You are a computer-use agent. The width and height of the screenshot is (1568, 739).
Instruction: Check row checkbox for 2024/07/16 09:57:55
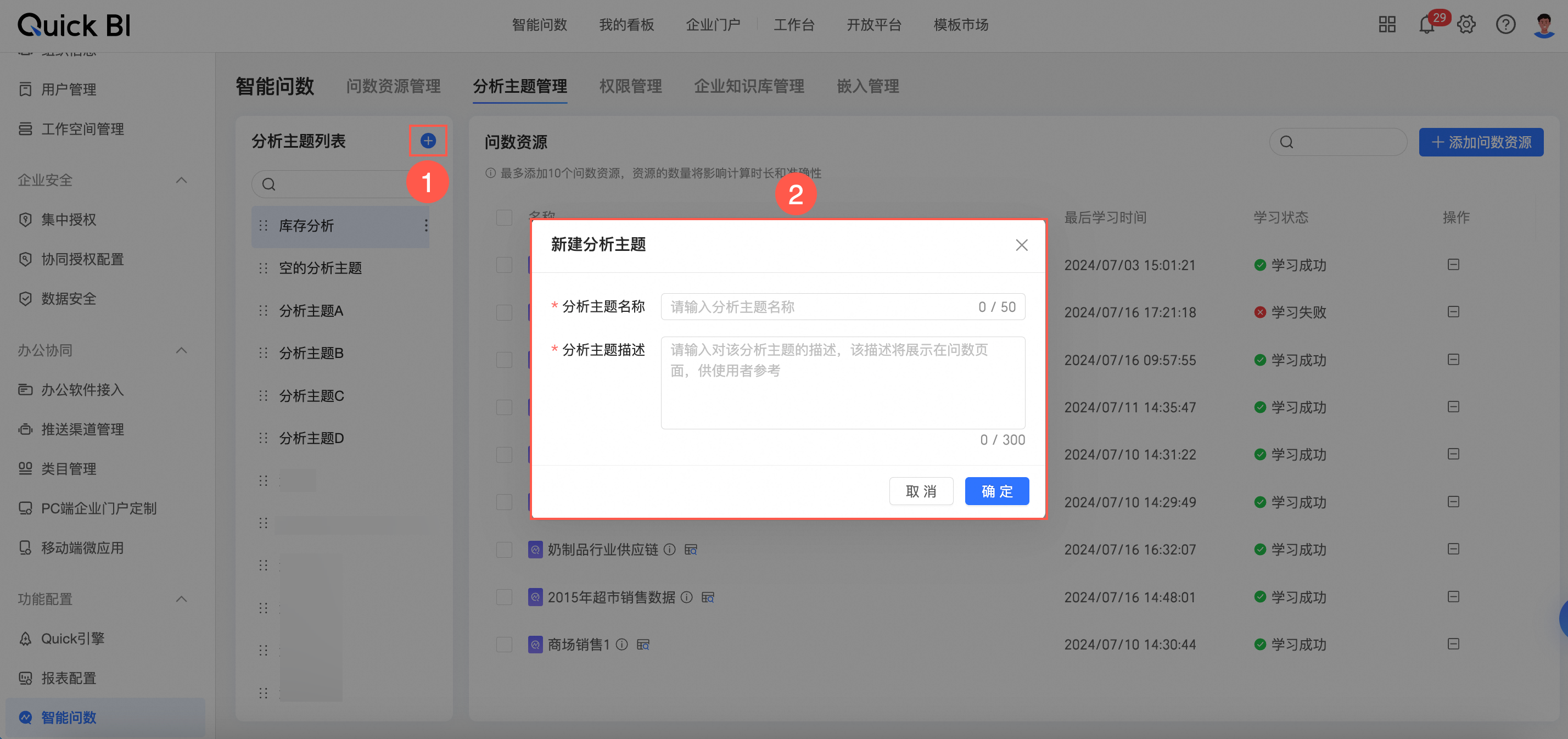504,360
